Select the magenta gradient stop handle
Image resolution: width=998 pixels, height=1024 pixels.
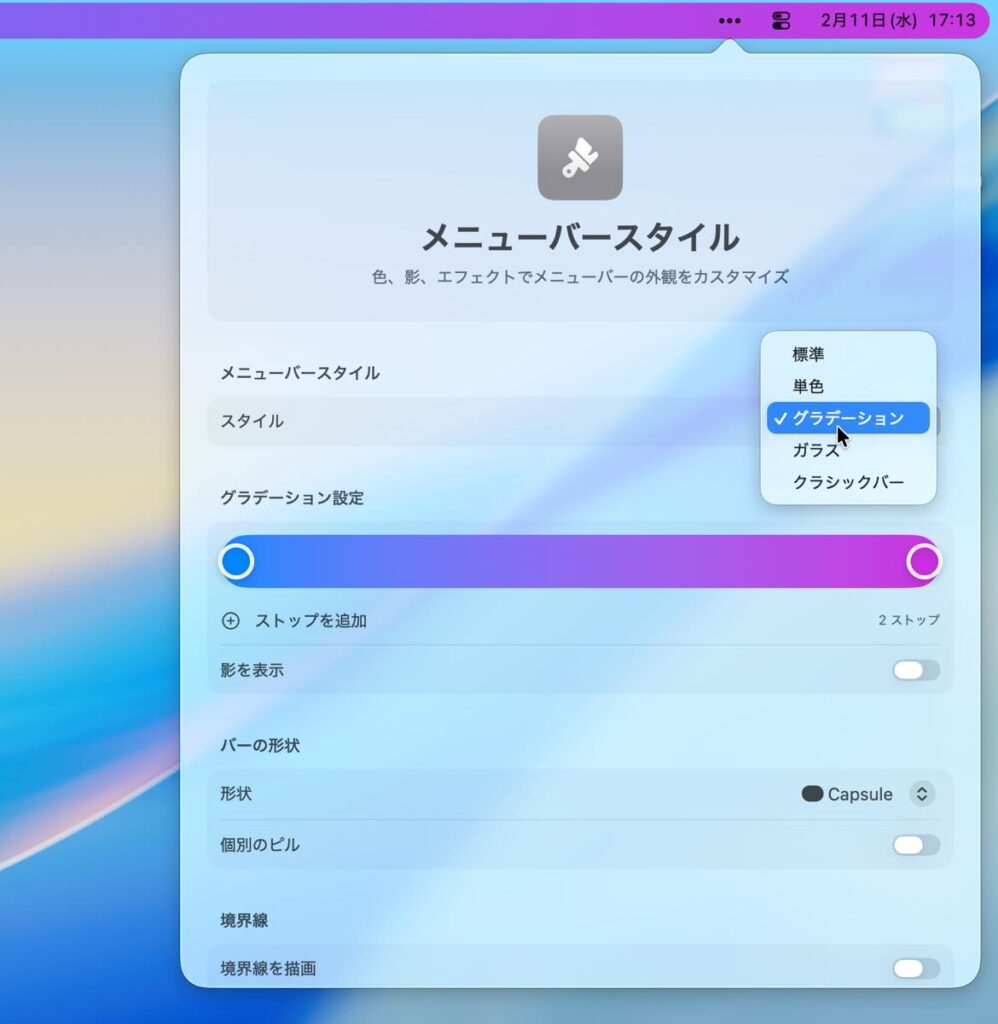[x=924, y=561]
